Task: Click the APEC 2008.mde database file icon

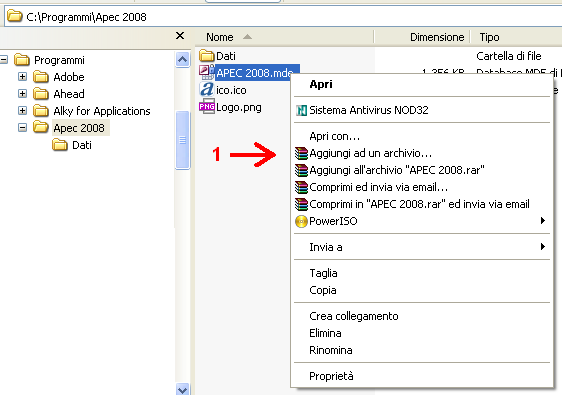Action: tap(207, 73)
